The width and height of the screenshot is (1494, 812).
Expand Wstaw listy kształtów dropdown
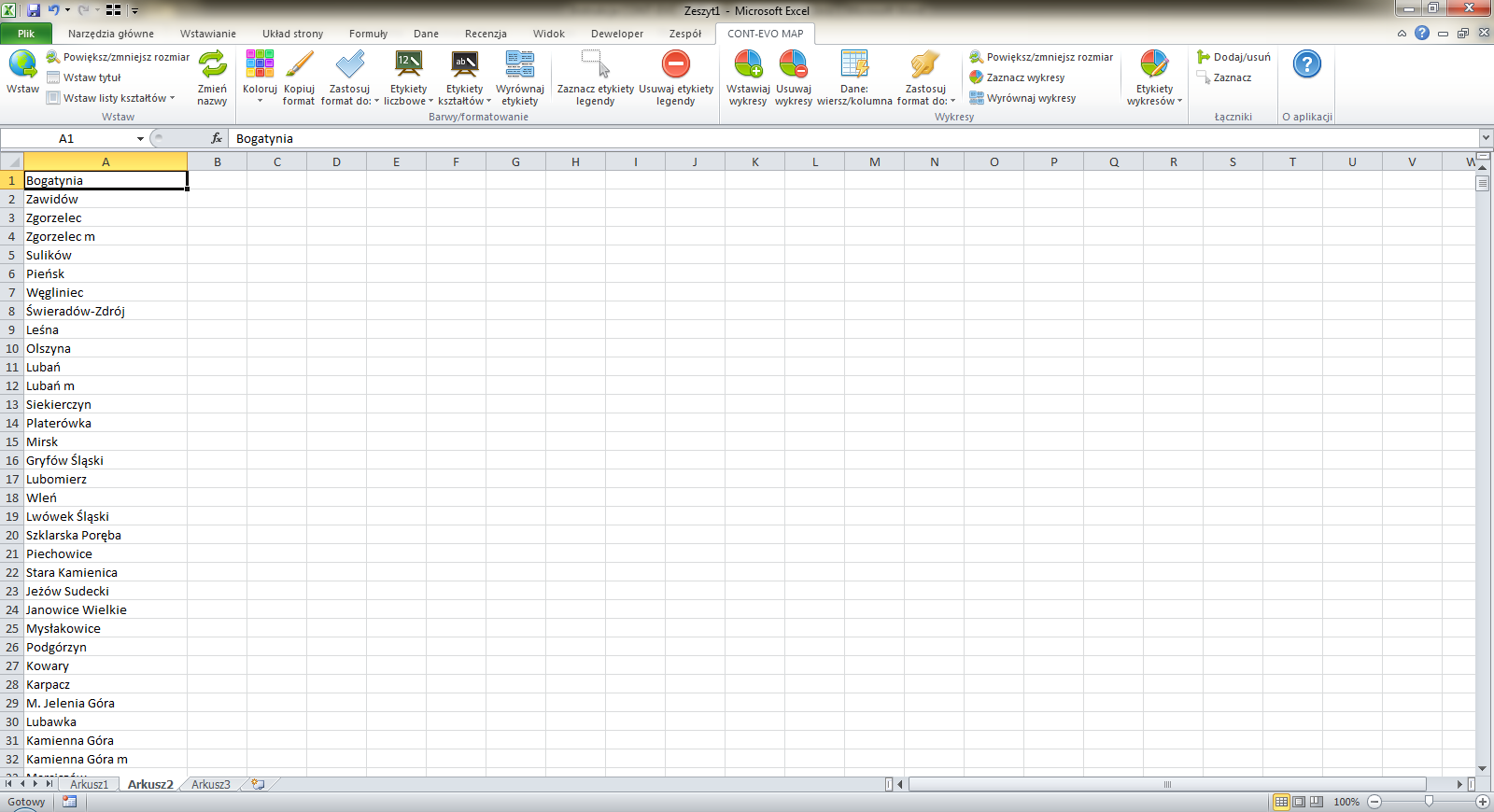[172, 98]
